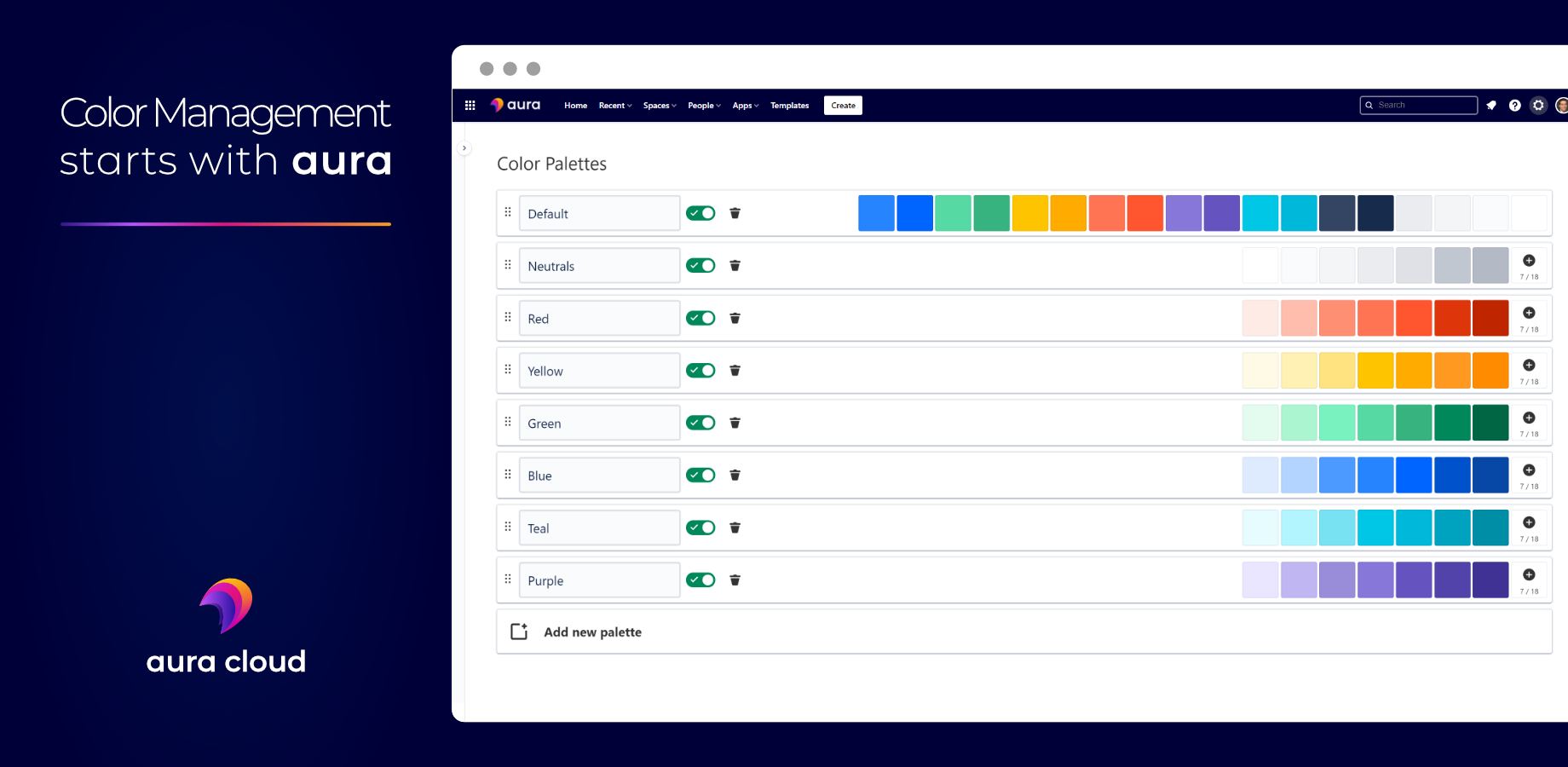Edit the Green palette name field
Viewport: 1568px width, 767px height.
pos(599,423)
